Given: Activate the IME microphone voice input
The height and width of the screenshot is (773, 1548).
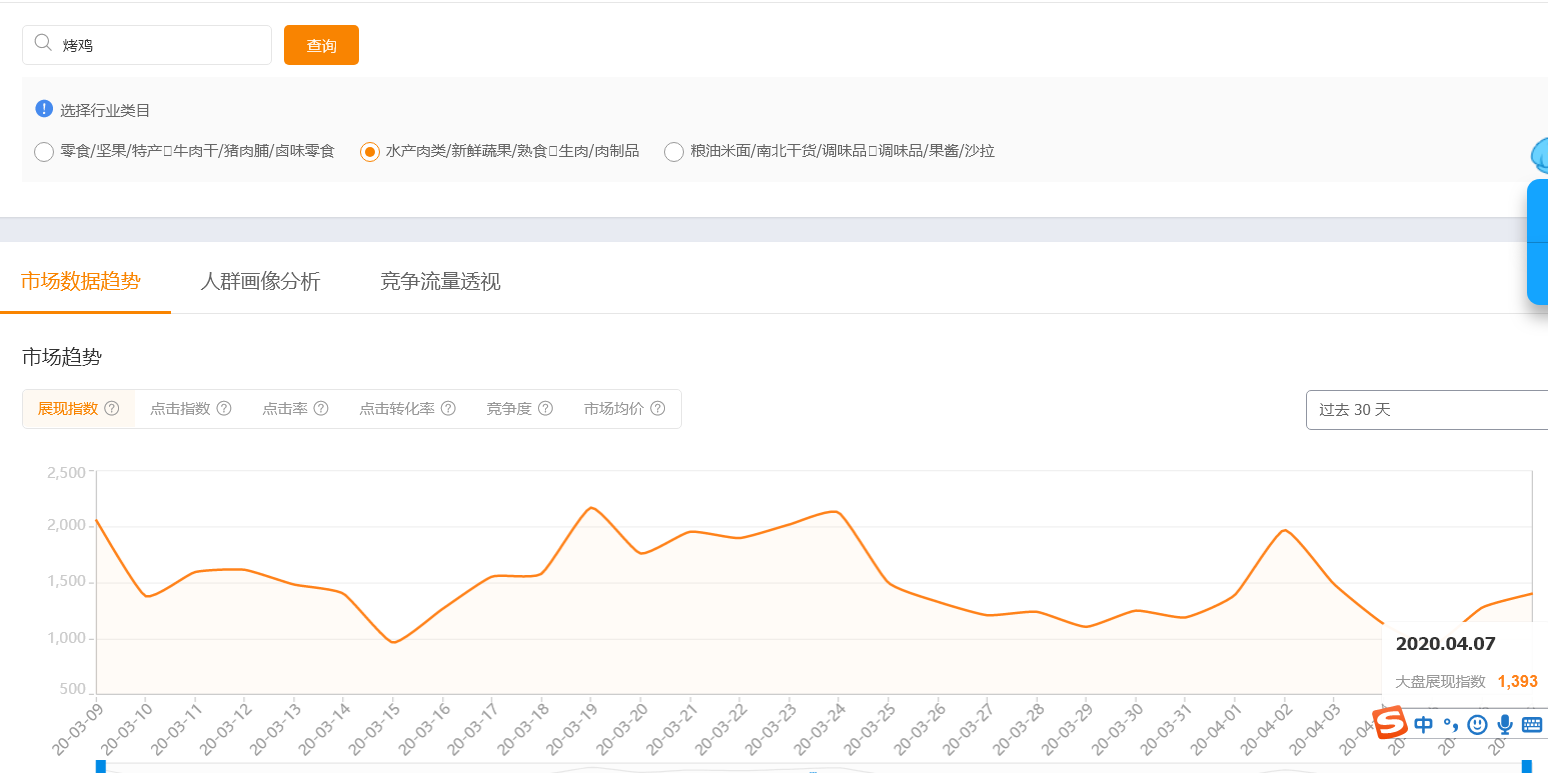Looking at the screenshot, I should pyautogui.click(x=1504, y=724).
